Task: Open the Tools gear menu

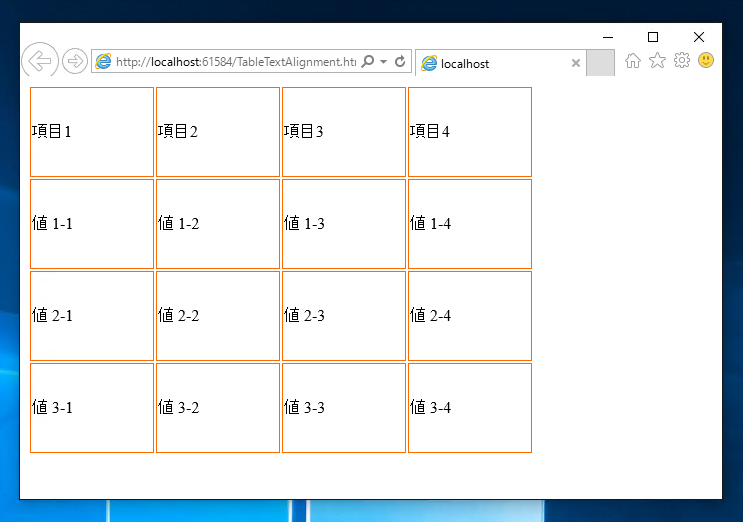Action: click(682, 60)
